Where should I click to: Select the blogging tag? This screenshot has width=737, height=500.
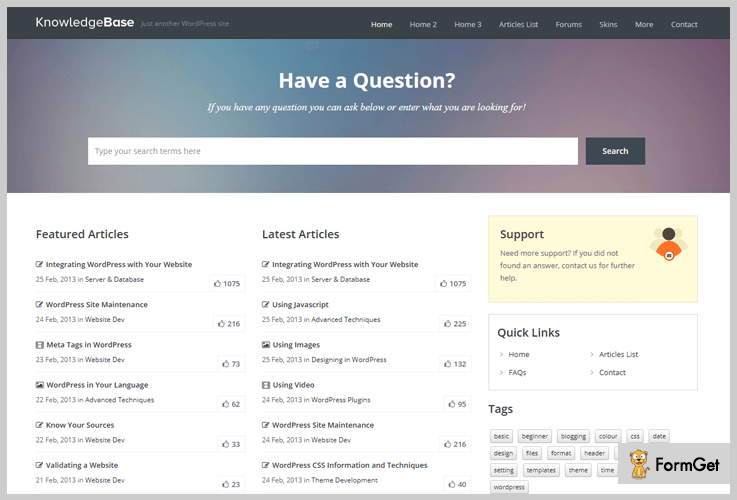(573, 437)
